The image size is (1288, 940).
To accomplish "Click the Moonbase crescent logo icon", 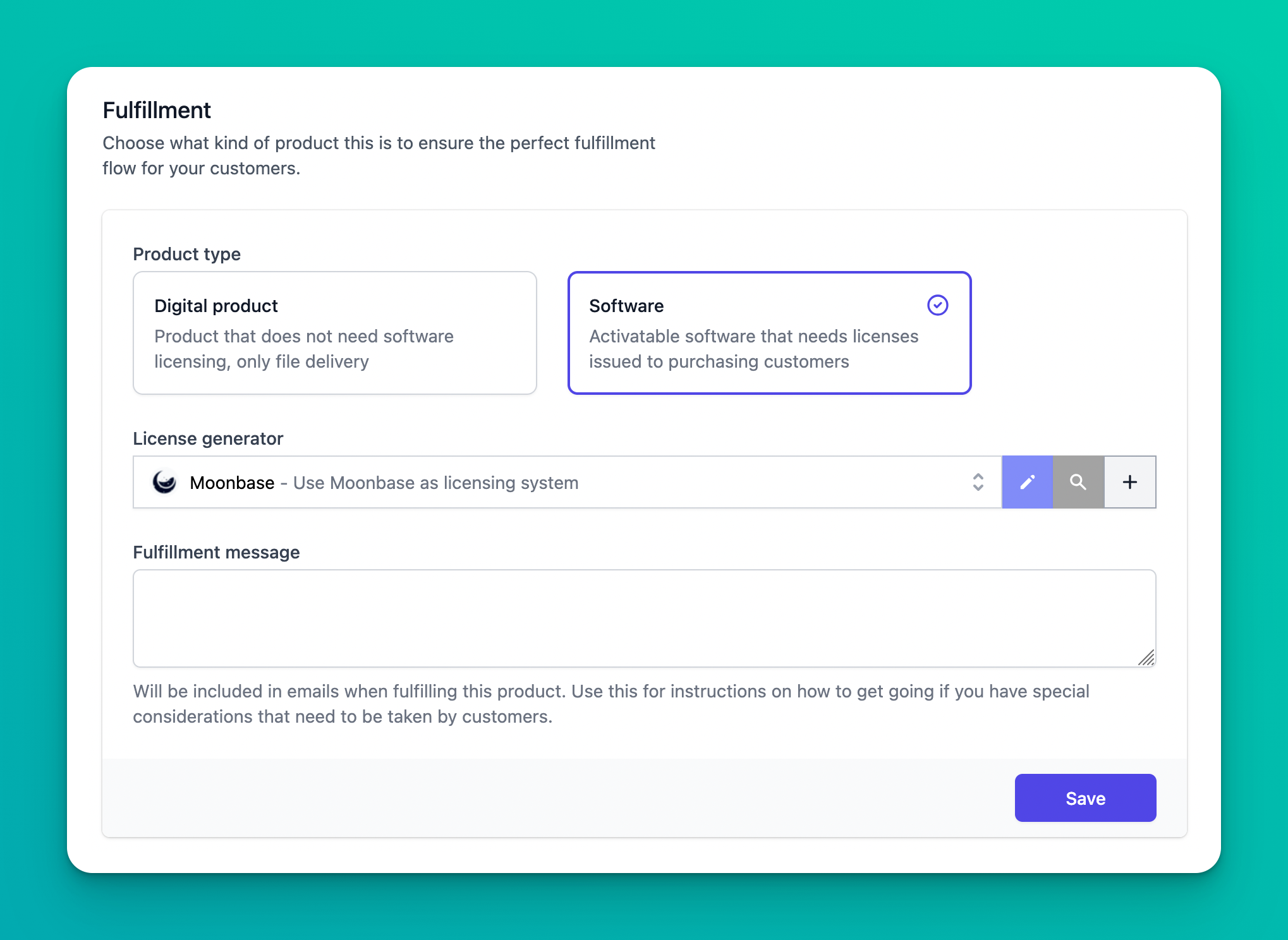I will 164,482.
